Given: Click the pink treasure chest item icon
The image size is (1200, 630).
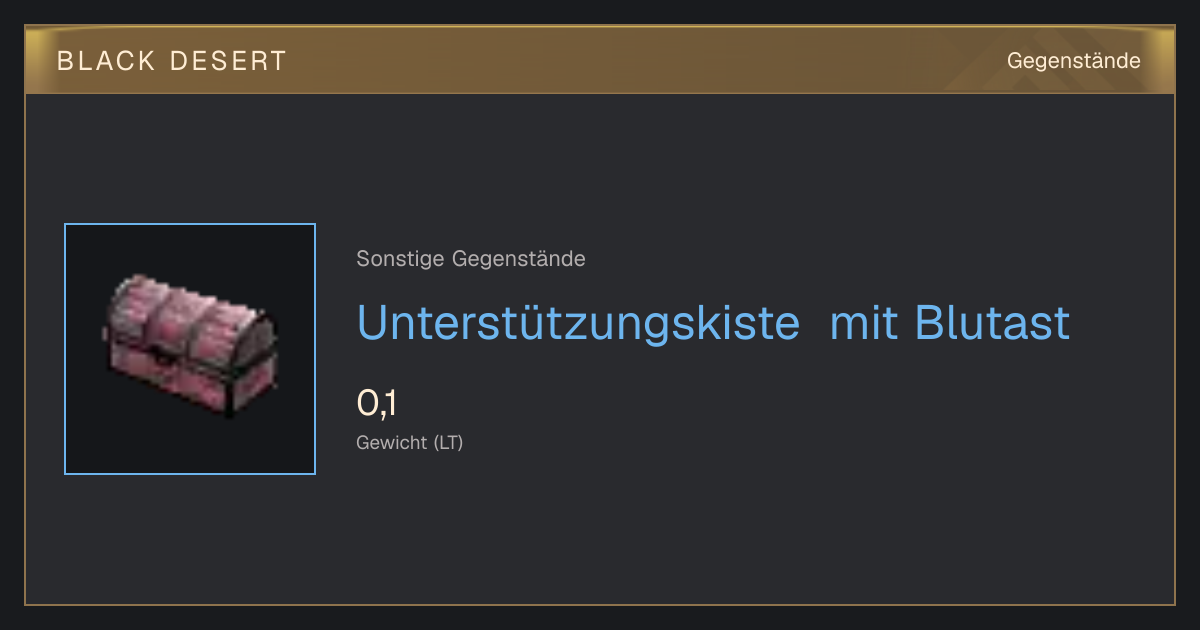Looking at the screenshot, I should pyautogui.click(x=190, y=345).
